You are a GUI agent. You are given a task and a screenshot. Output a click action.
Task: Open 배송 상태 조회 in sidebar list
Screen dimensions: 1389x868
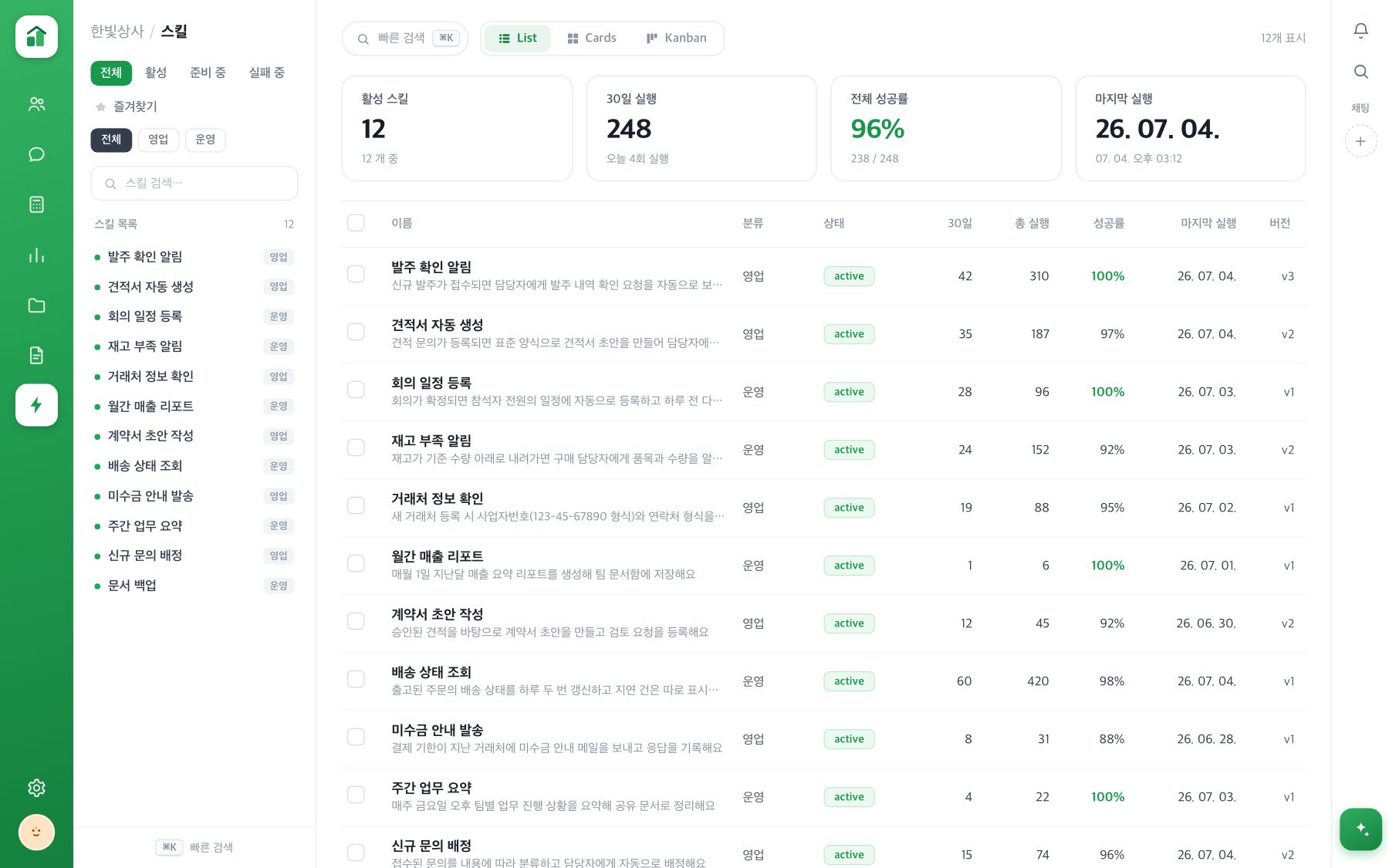coord(194,466)
